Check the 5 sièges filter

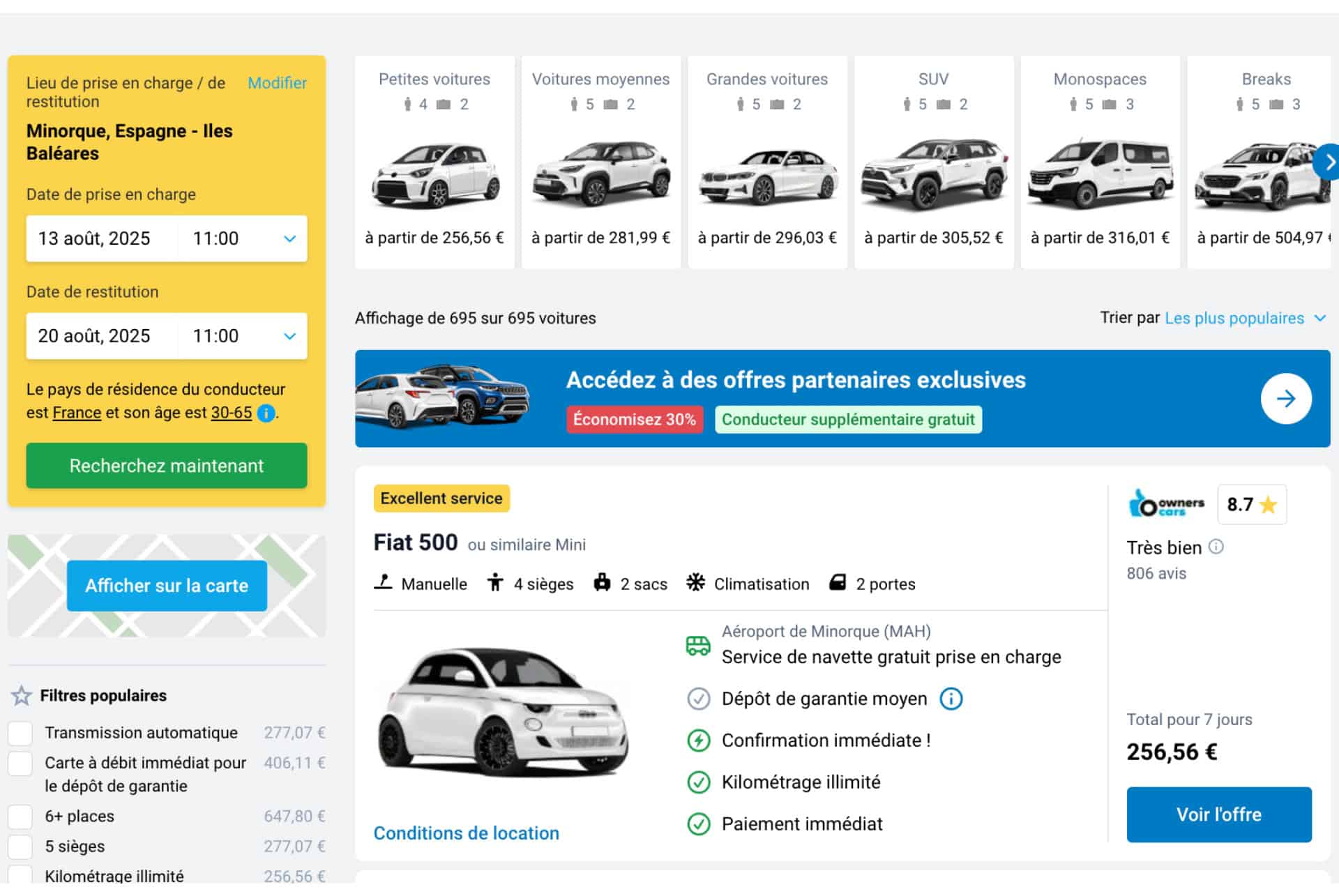(20, 846)
